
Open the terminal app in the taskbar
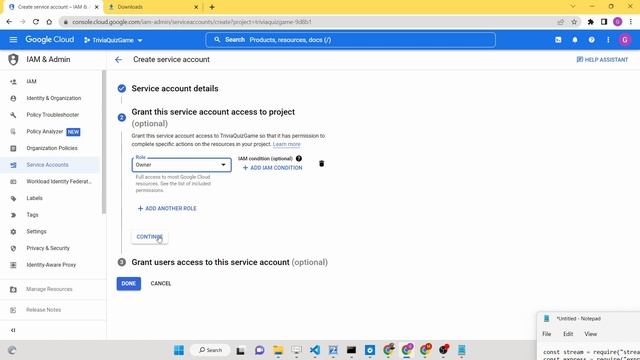(x=351, y=350)
